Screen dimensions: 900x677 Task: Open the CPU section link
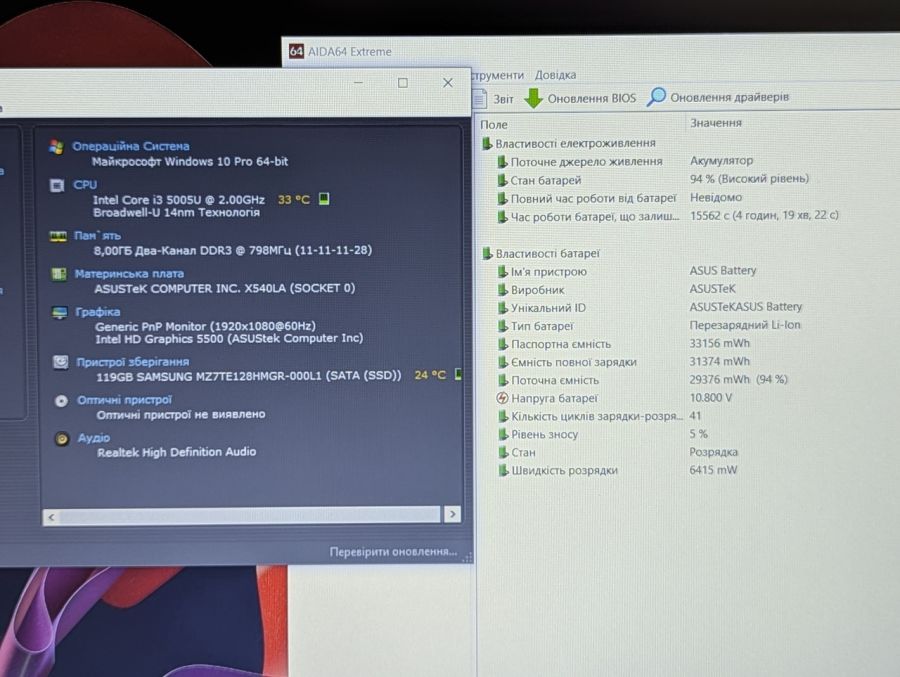pos(85,184)
